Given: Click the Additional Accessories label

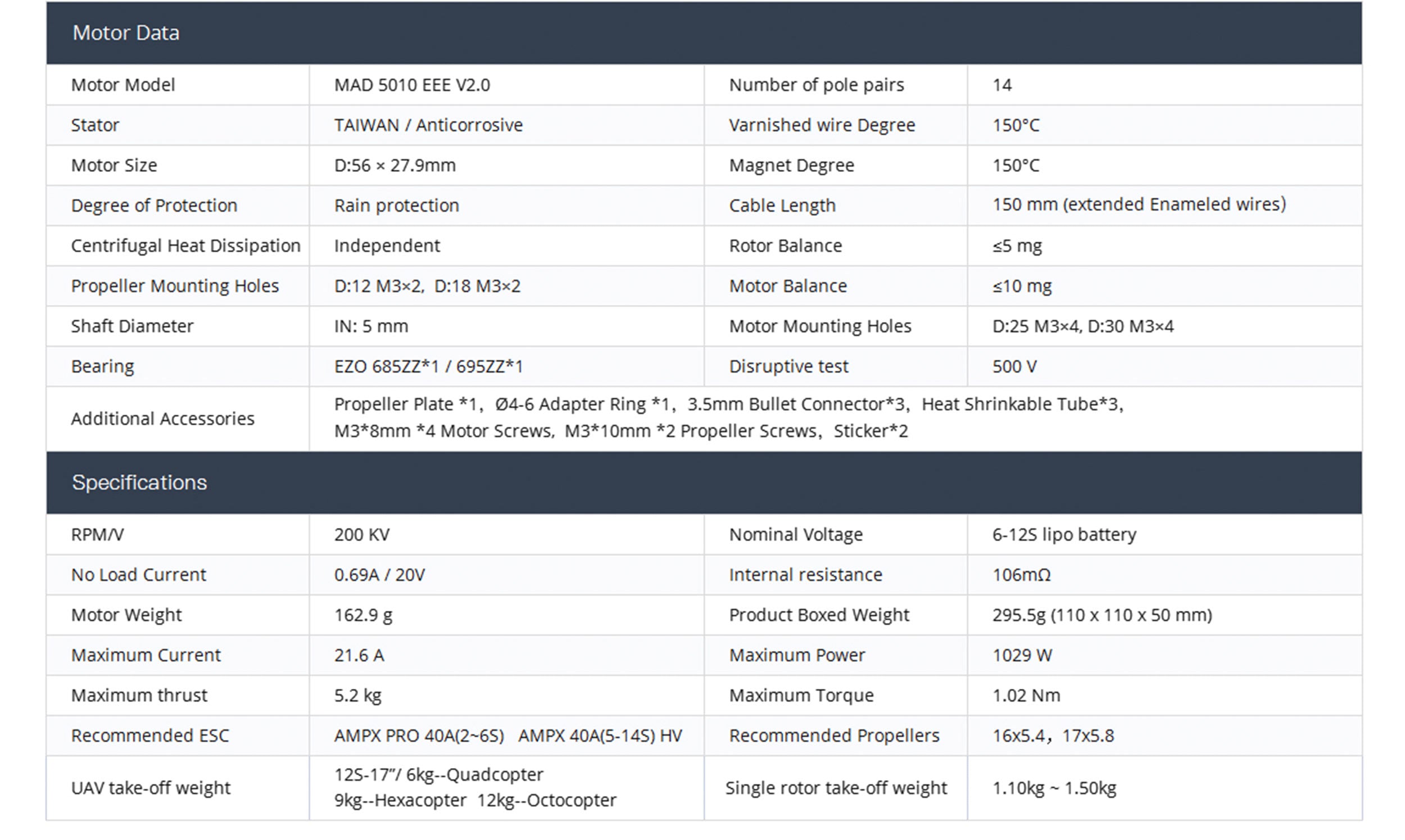Looking at the screenshot, I should pyautogui.click(x=162, y=419).
